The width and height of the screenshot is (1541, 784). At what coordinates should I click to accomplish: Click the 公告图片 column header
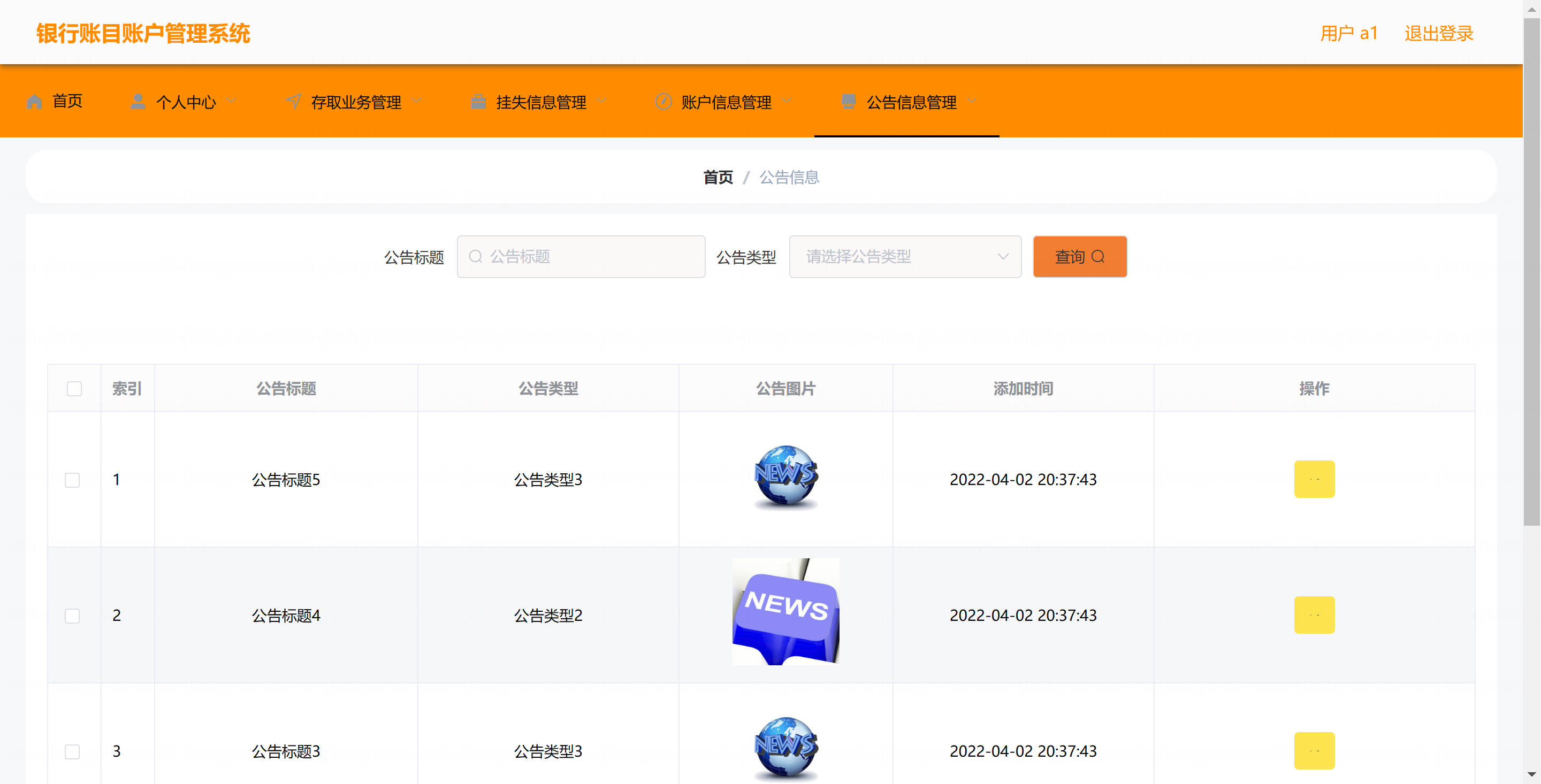tap(785, 389)
